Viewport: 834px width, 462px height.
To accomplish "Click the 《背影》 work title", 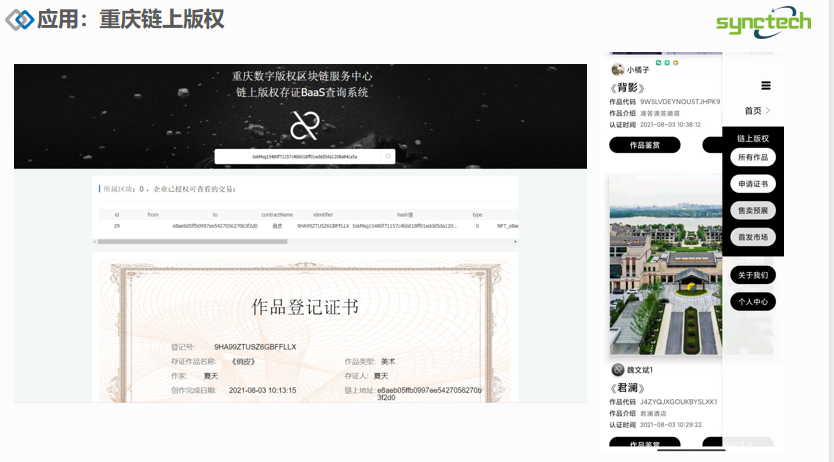I will 627,88.
